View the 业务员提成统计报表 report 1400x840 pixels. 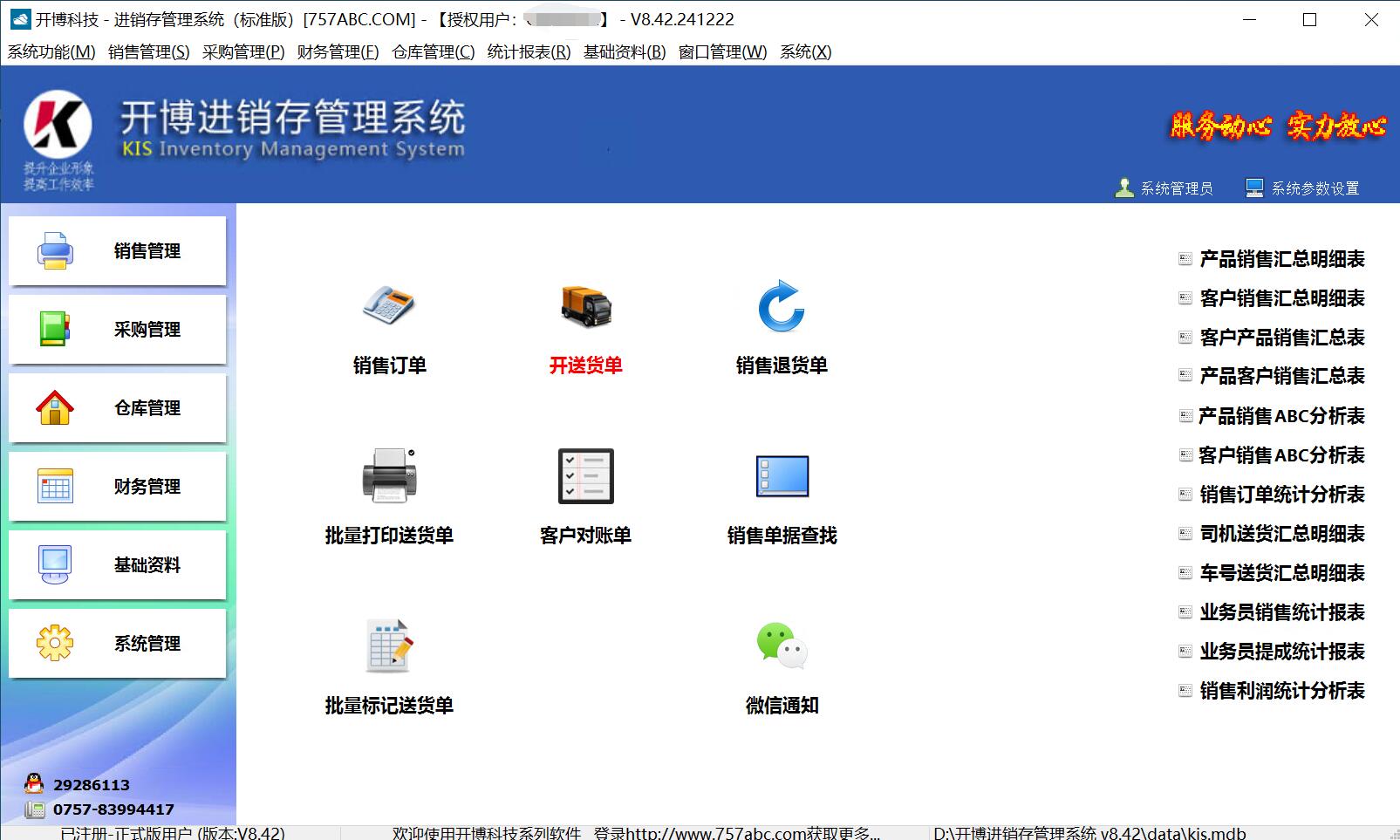(x=1282, y=652)
